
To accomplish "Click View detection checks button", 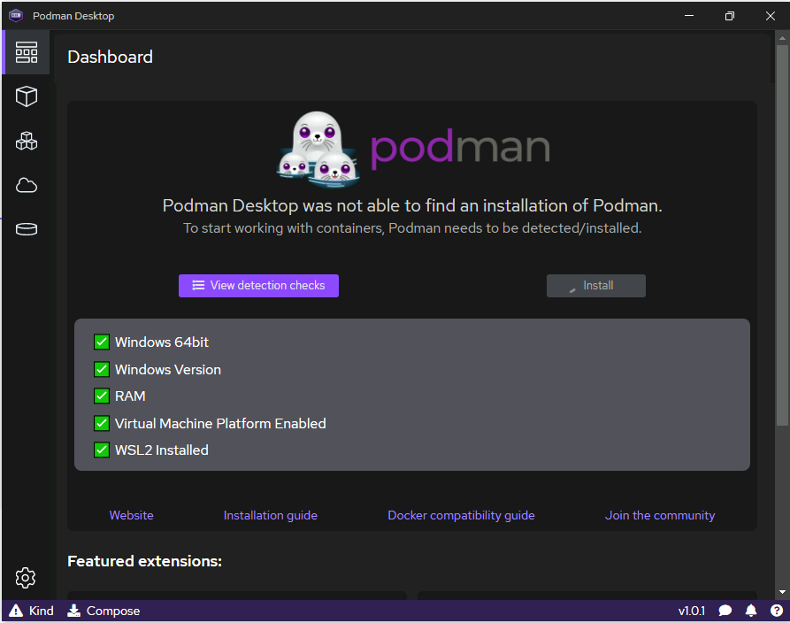I will (x=258, y=286).
